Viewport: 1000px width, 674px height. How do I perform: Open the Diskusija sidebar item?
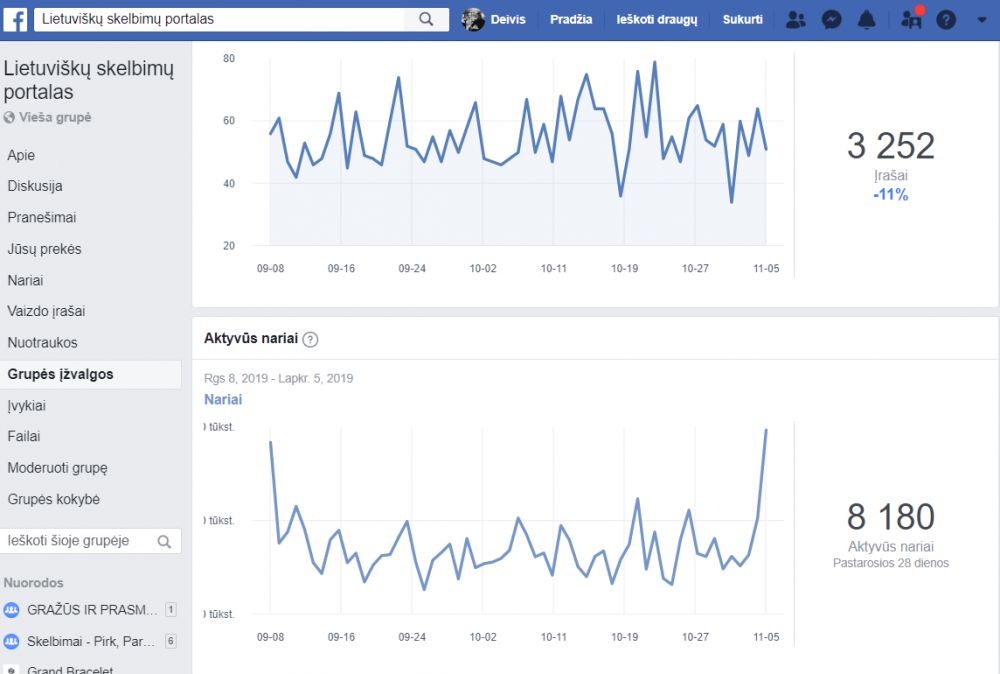click(35, 186)
